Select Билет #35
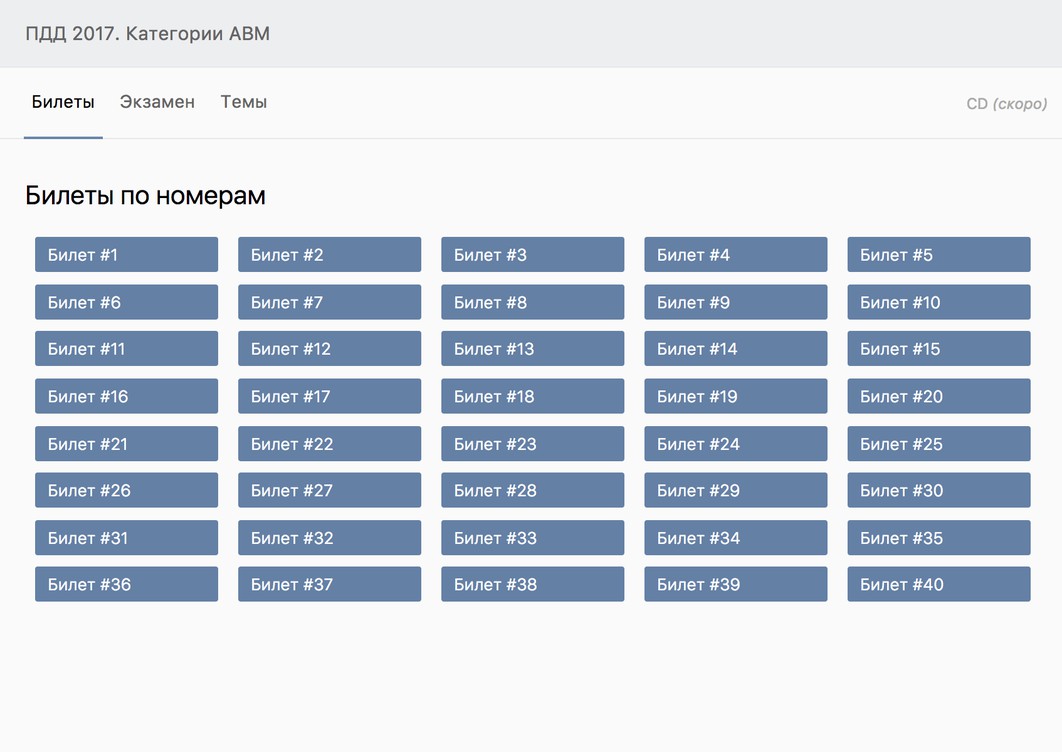Screen dimensions: 1062x752 point(938,538)
